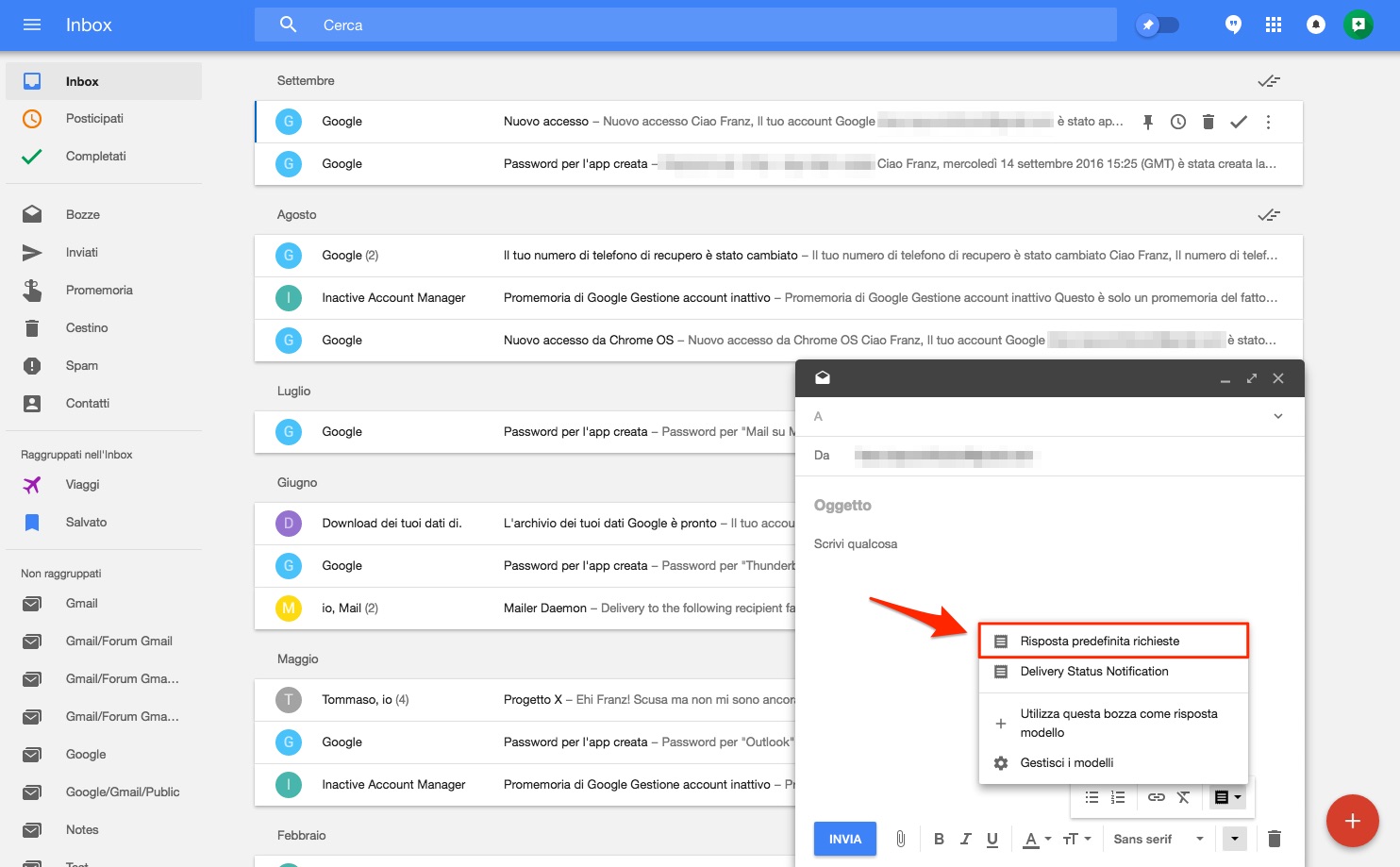Open the Viaggi bundle
Viewport: 1400px width, 867px height.
click(104, 484)
